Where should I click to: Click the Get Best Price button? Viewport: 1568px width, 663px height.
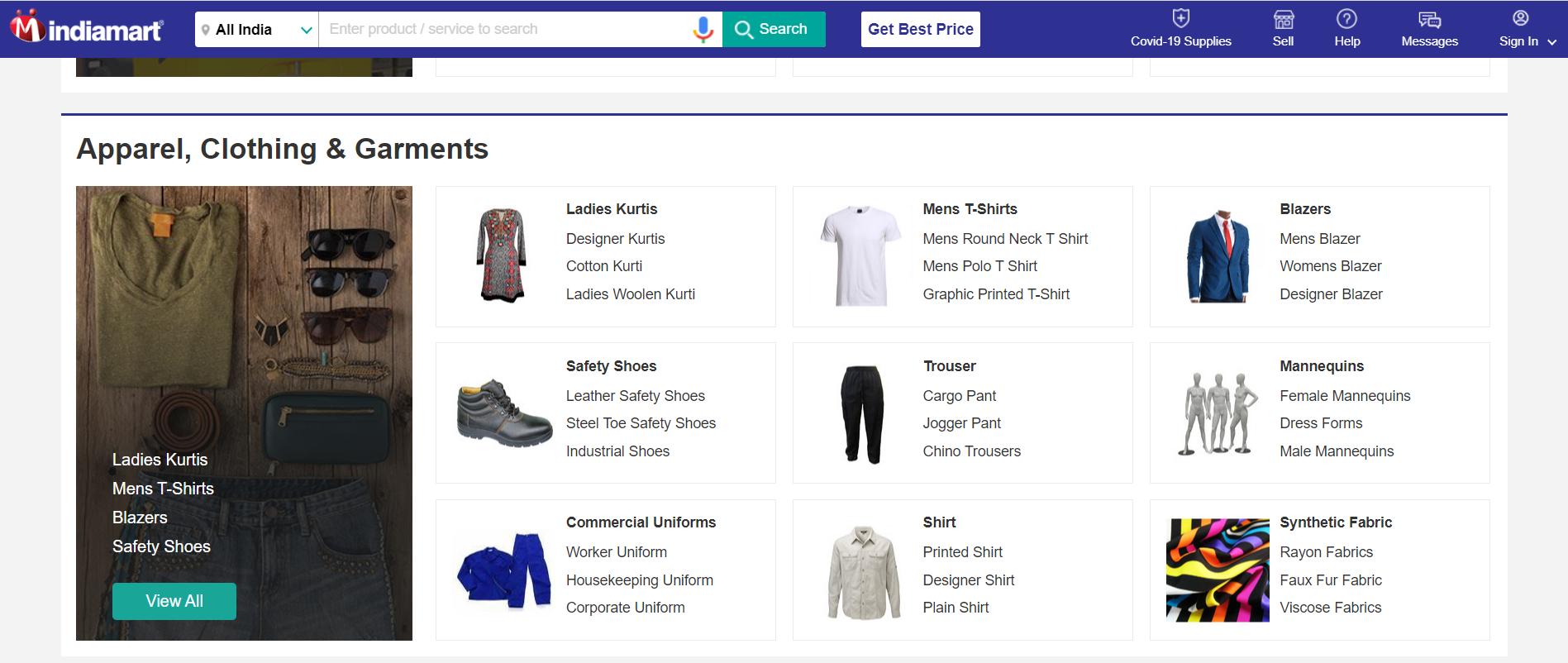click(920, 29)
